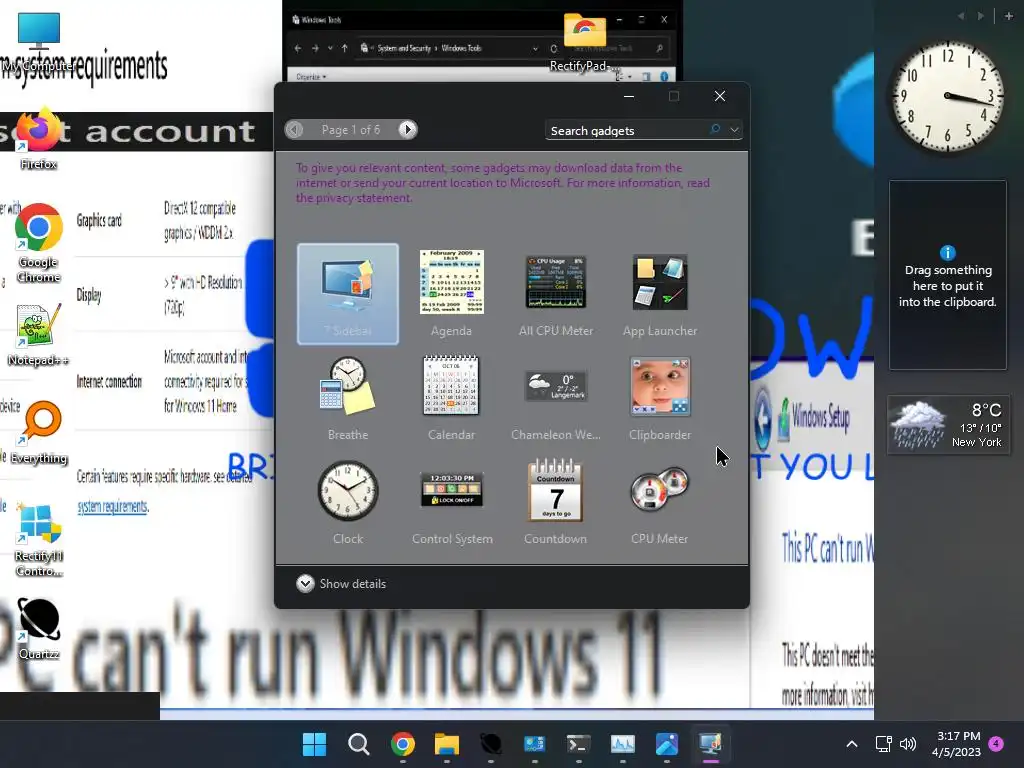This screenshot has height=768, width=1024.
Task: Open the Windows Start menu
Action: click(314, 744)
